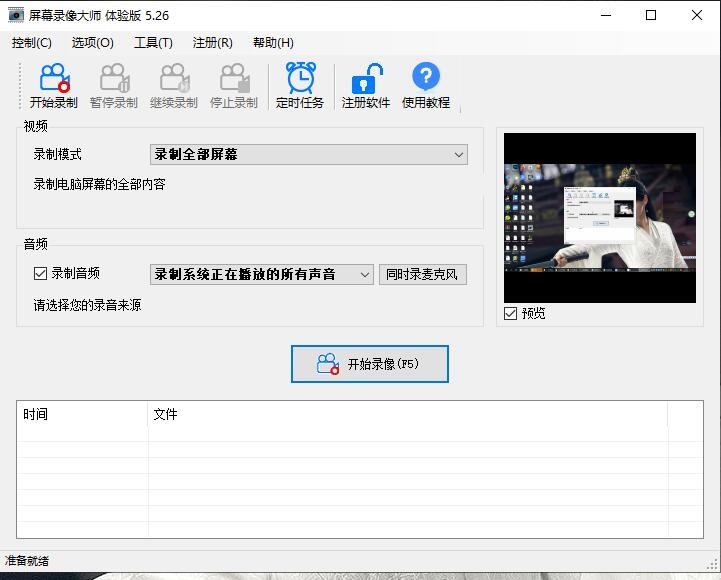Click the 同时录麦克风 button

[x=423, y=275]
